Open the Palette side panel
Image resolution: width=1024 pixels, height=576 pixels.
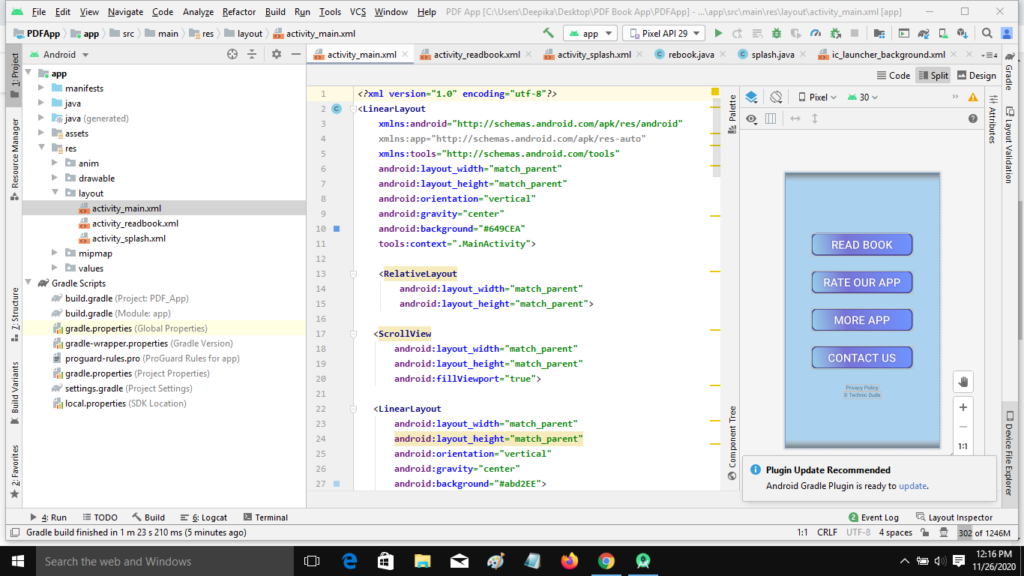(732, 114)
